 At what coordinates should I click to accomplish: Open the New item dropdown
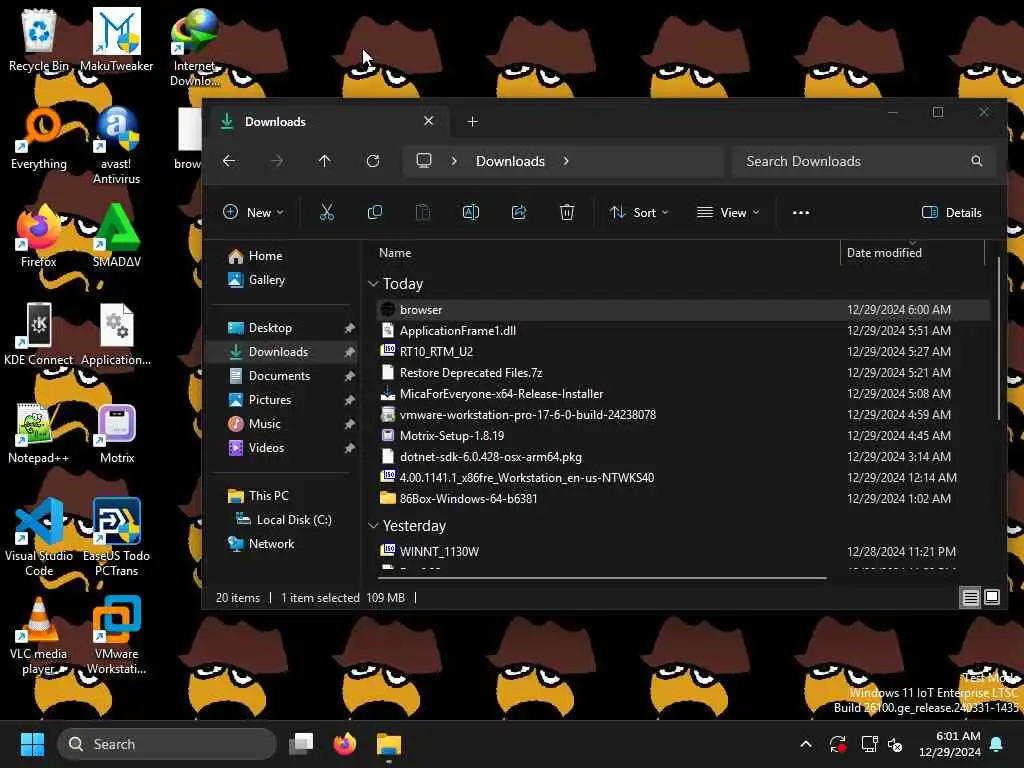[253, 212]
